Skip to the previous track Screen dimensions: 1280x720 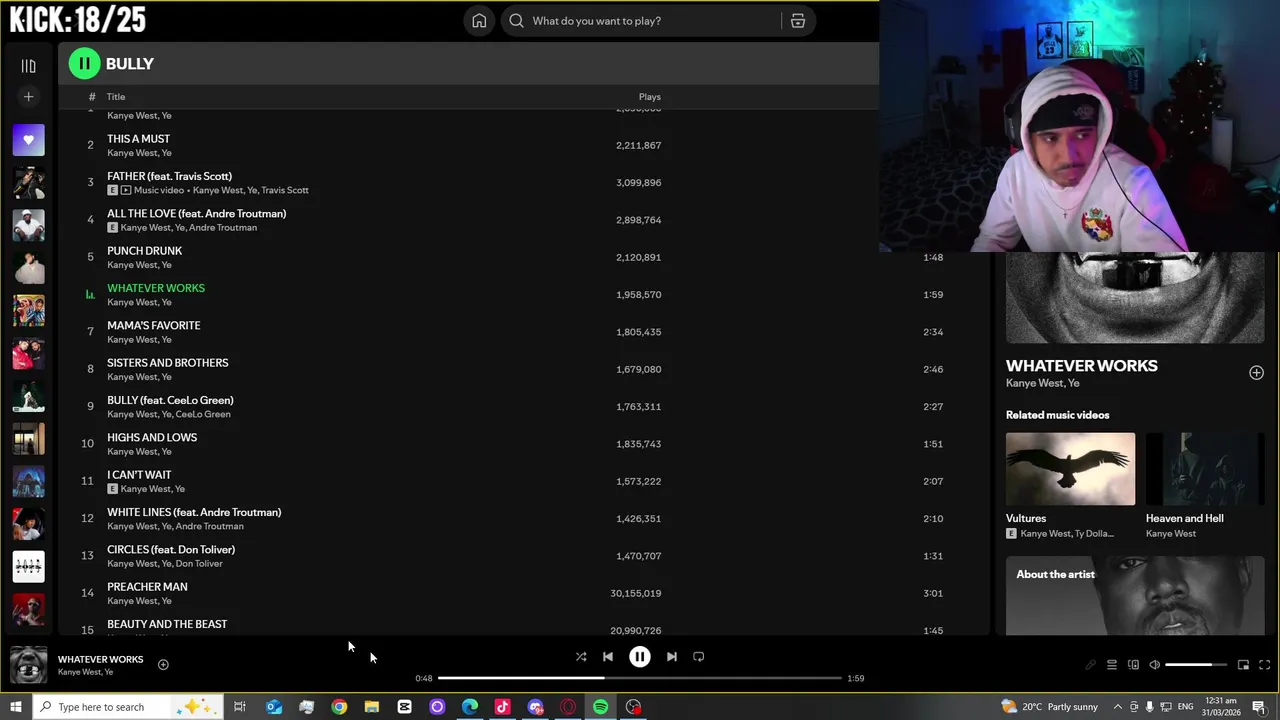click(x=607, y=657)
